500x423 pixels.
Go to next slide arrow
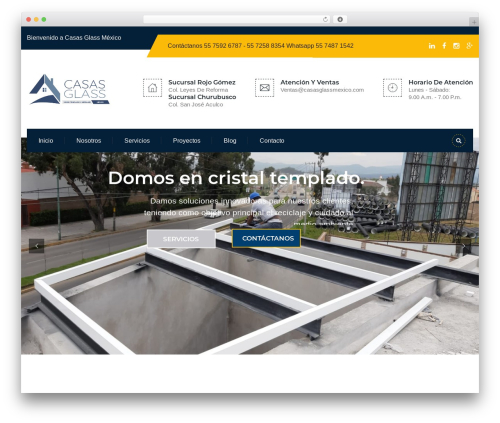[x=463, y=246]
